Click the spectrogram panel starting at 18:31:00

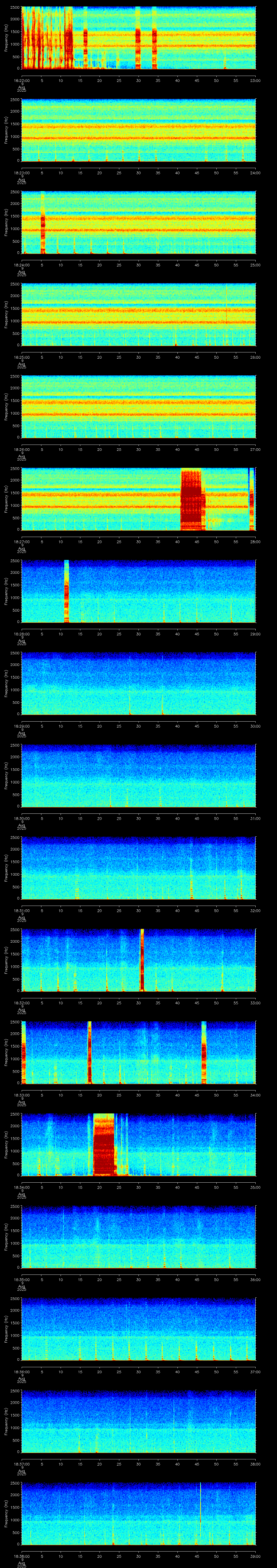coord(138,868)
